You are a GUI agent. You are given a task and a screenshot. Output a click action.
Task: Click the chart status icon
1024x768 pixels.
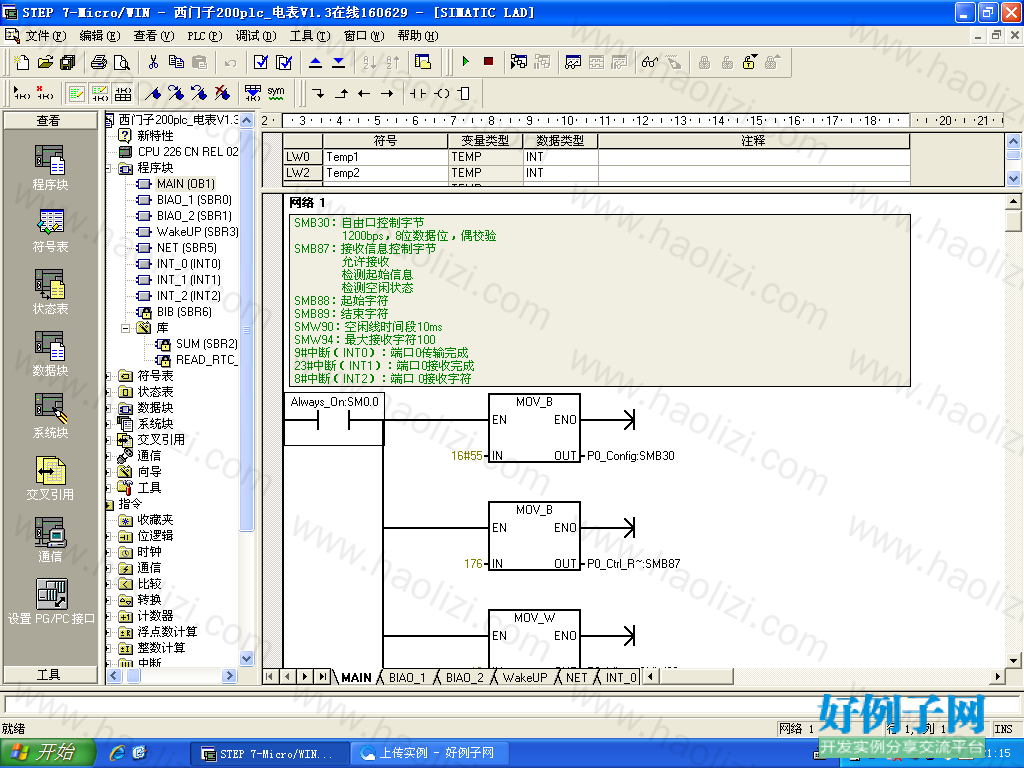pos(573,62)
